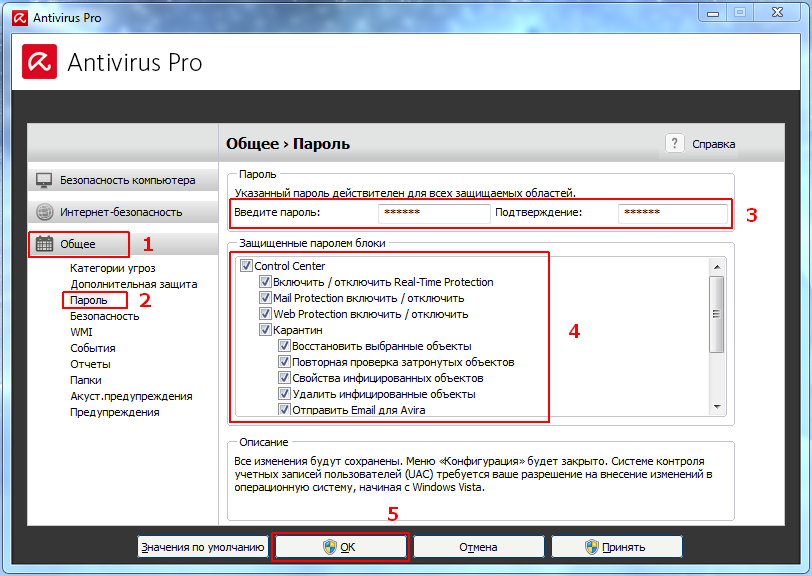Click the Avira logo in the header
812x576 pixels.
pos(39,62)
